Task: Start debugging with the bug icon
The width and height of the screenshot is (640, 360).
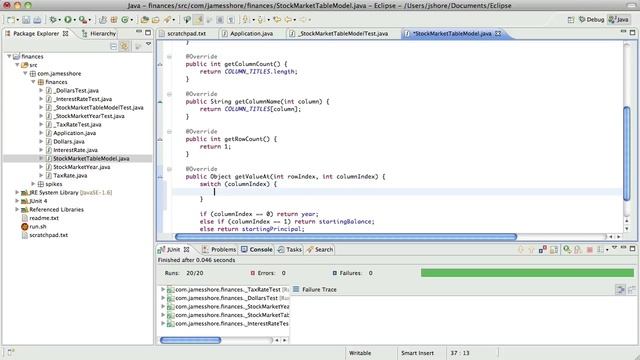Action: 53,20
